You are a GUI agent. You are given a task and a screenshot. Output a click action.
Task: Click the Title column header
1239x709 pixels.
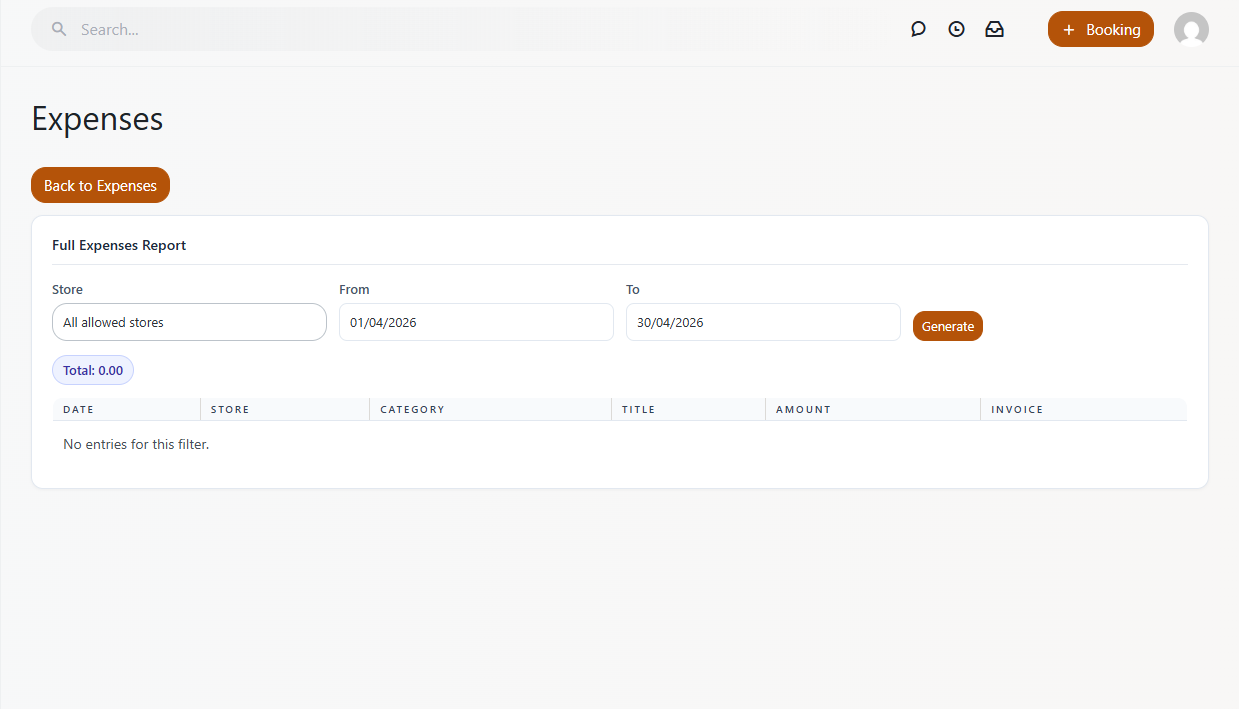tap(638, 410)
